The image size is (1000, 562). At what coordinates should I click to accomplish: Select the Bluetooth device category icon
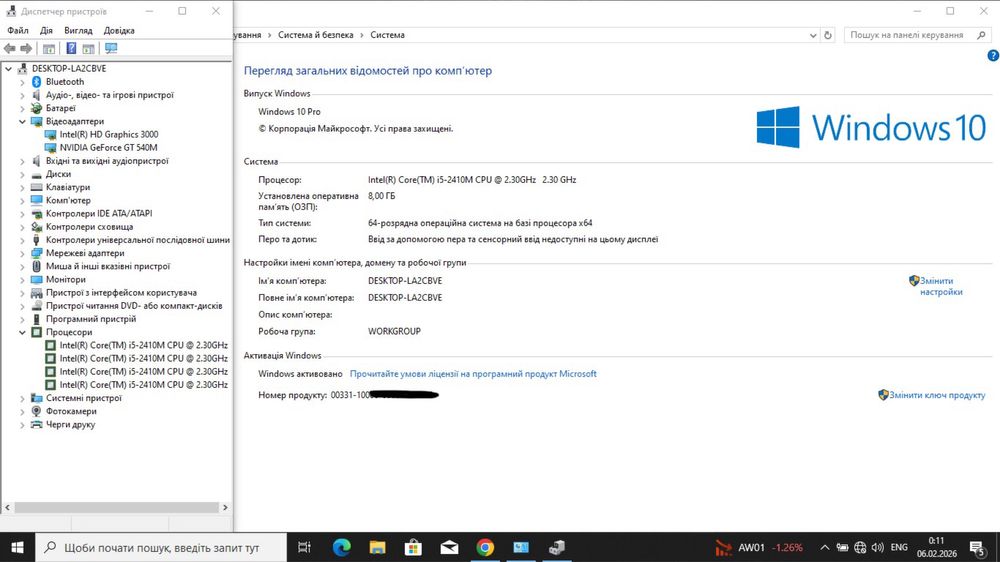point(36,82)
